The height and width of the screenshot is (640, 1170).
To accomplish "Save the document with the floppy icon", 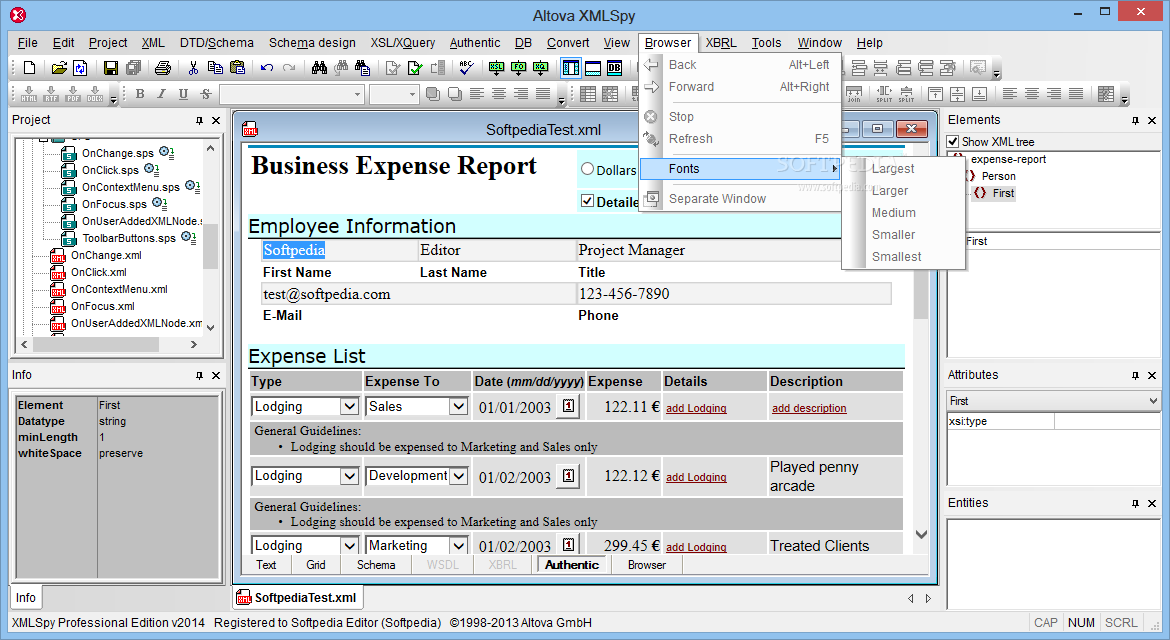I will point(110,68).
